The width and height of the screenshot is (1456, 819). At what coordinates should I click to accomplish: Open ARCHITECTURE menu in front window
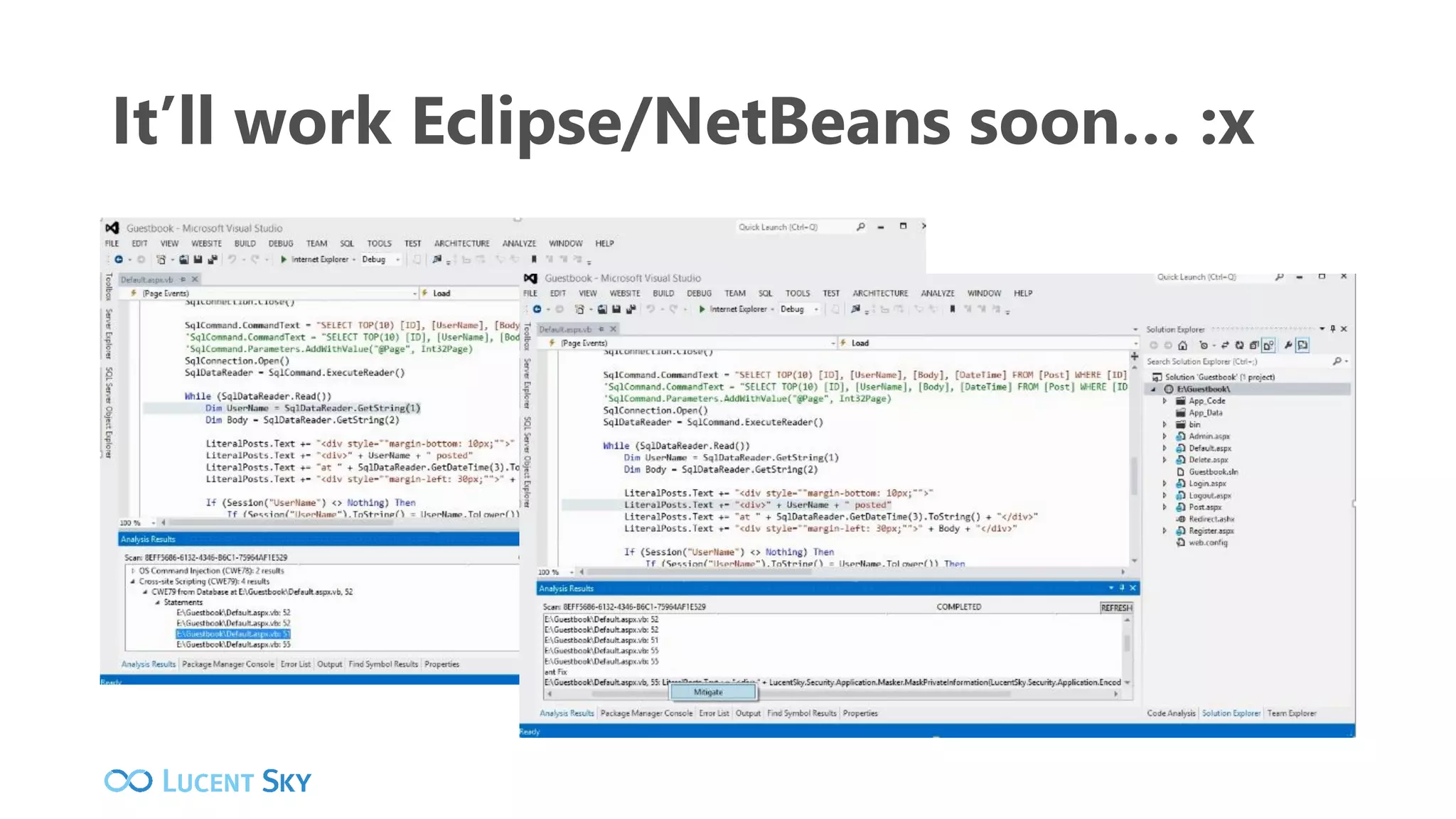(x=880, y=293)
